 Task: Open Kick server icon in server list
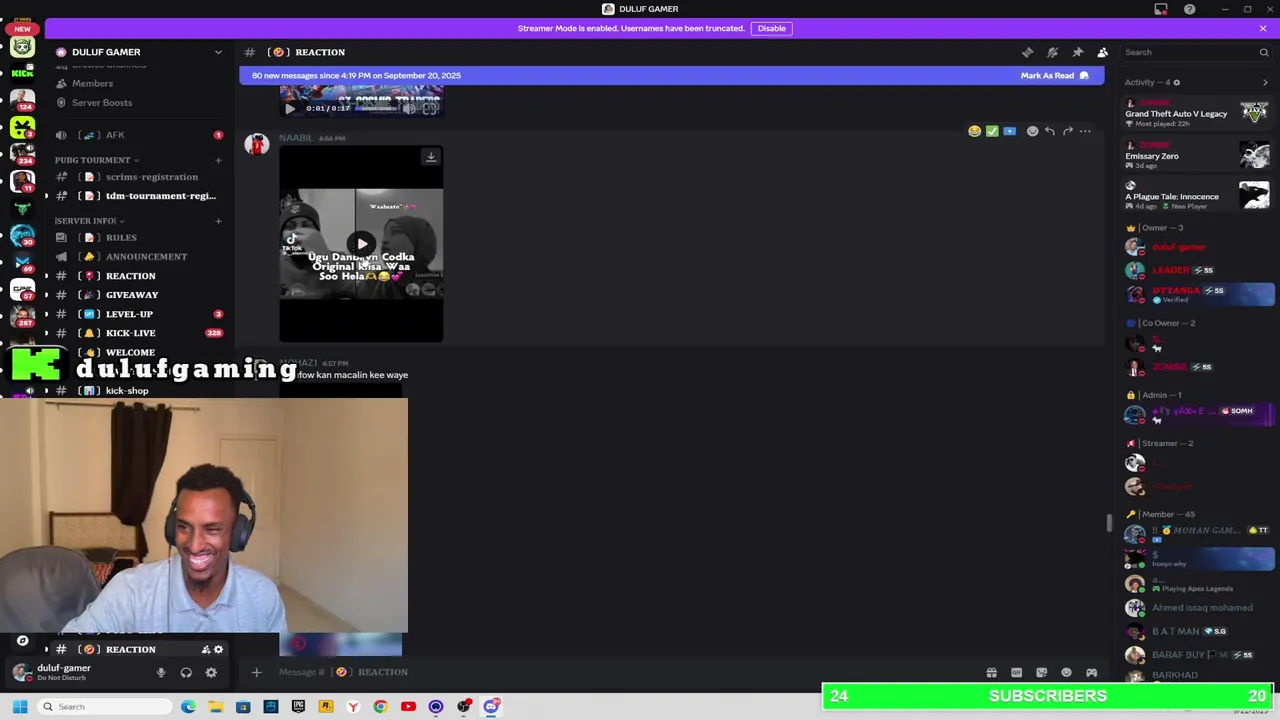(x=22, y=73)
